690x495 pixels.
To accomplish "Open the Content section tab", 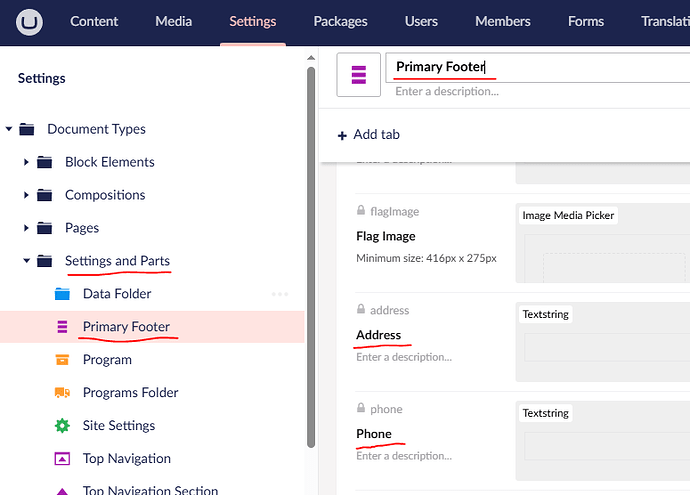I will (x=94, y=21).
